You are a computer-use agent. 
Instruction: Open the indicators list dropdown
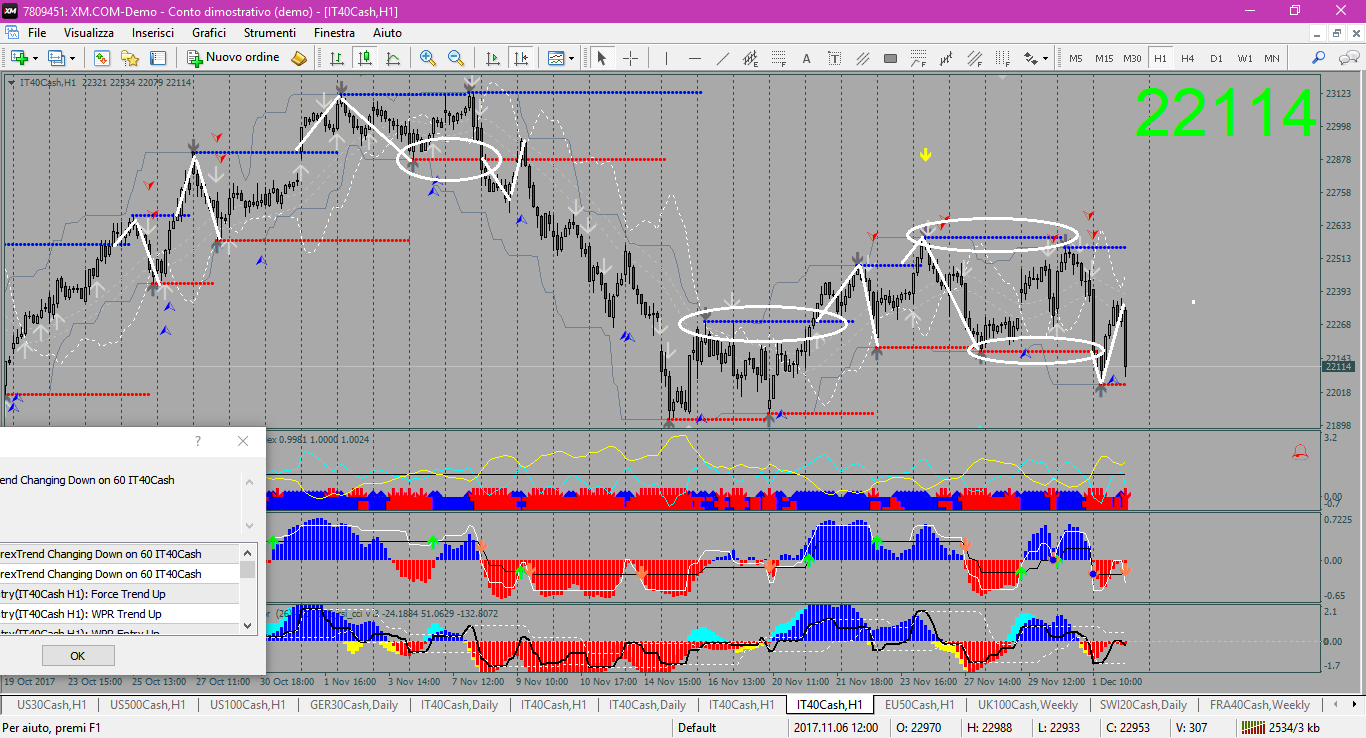pos(560,58)
